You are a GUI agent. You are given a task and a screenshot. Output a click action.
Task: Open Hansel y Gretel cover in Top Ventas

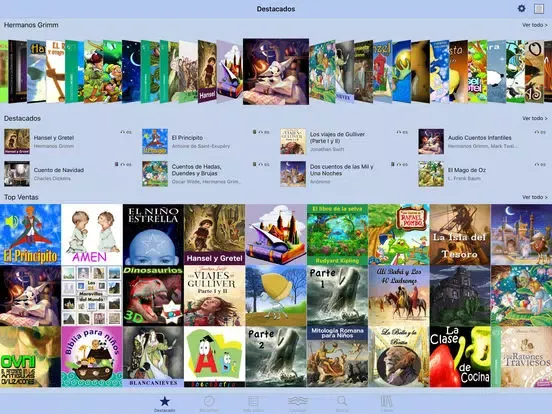214,234
